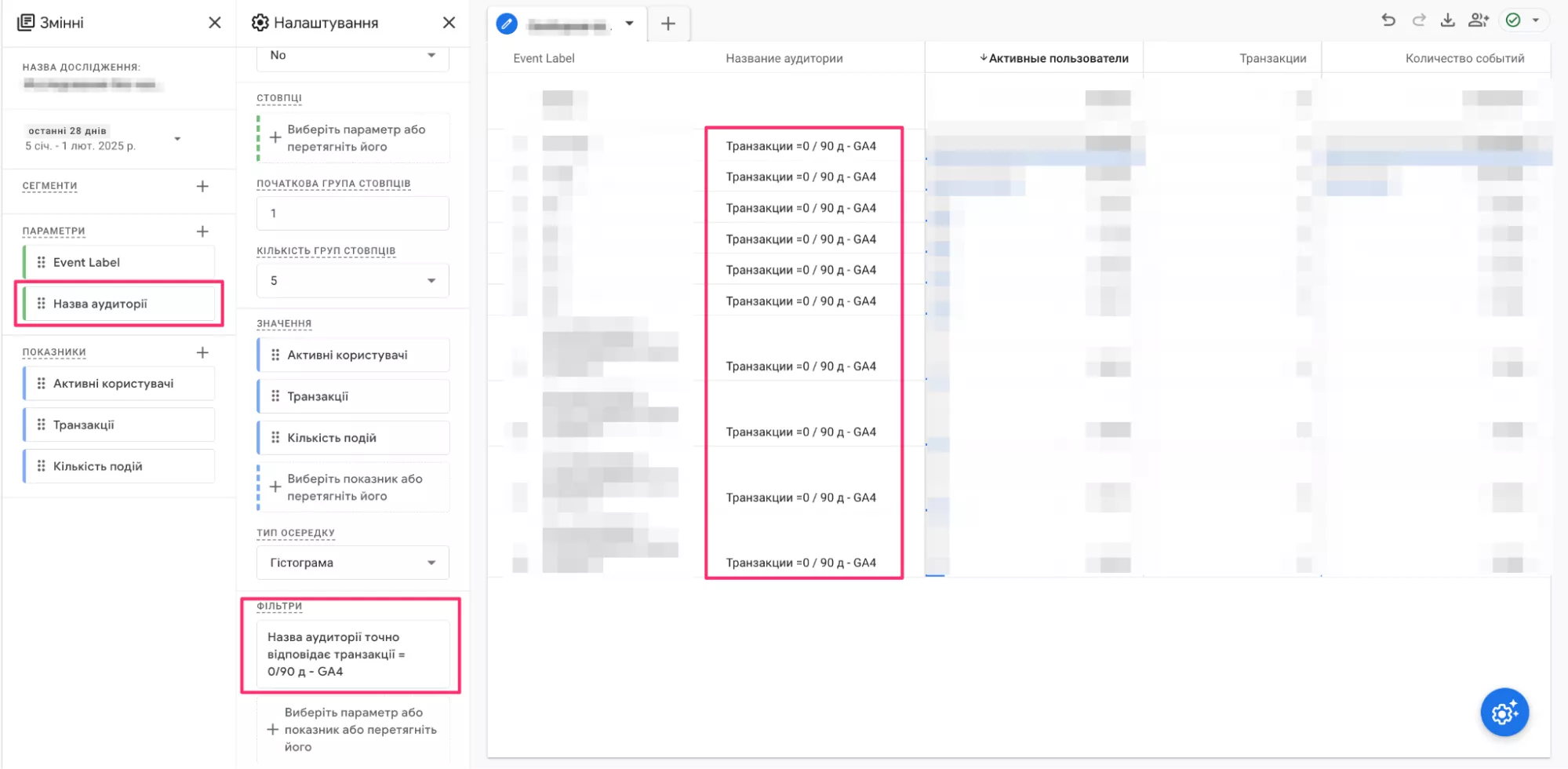The image size is (1568, 769).
Task: Click the Назва аудиторії filter chip
Action: pyautogui.click(x=353, y=654)
